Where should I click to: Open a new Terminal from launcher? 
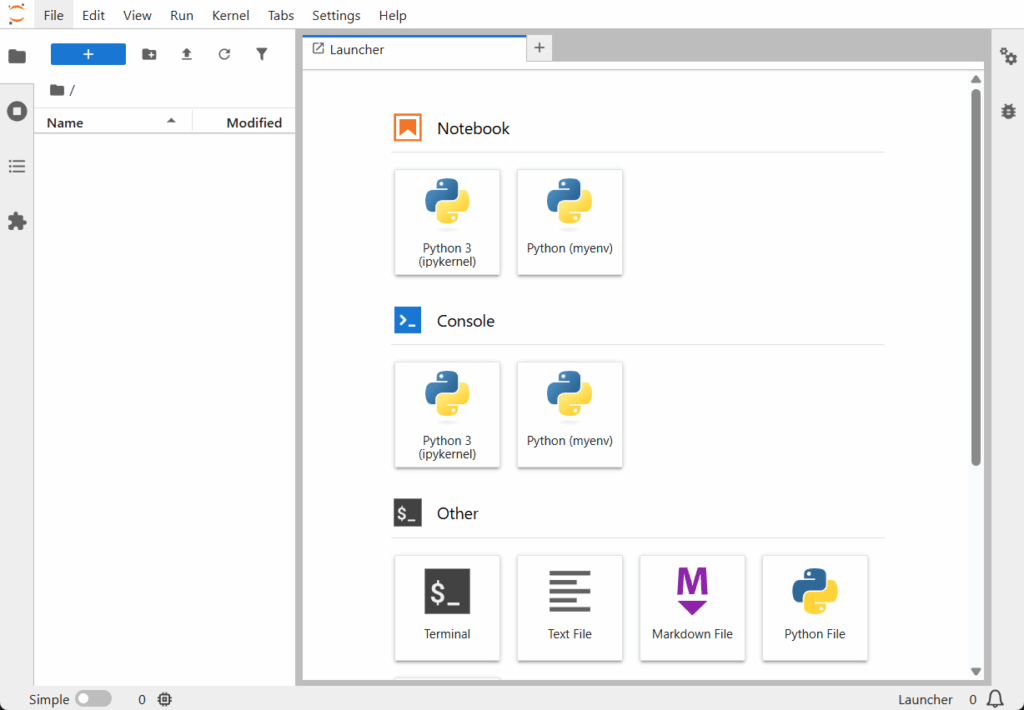[x=447, y=608]
